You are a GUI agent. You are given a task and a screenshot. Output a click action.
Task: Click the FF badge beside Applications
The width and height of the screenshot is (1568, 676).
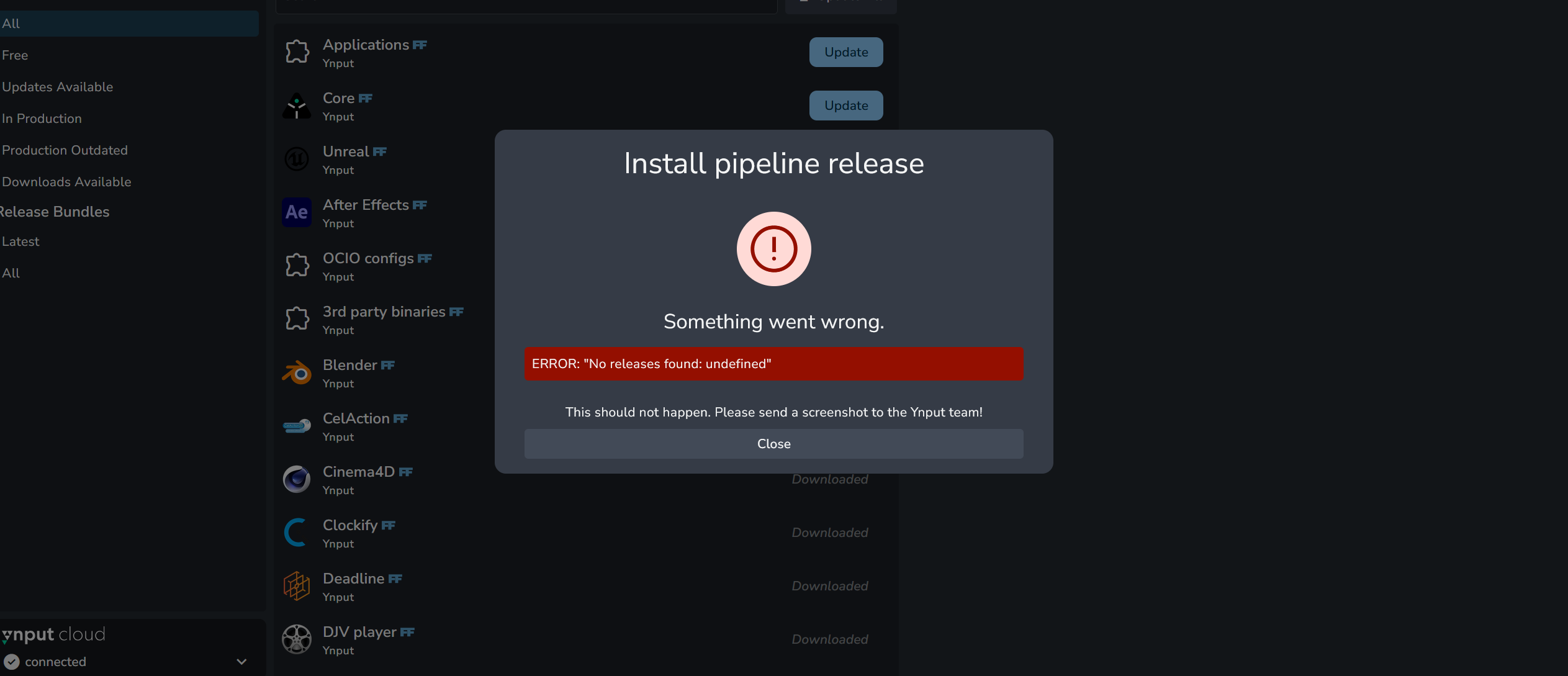[420, 45]
